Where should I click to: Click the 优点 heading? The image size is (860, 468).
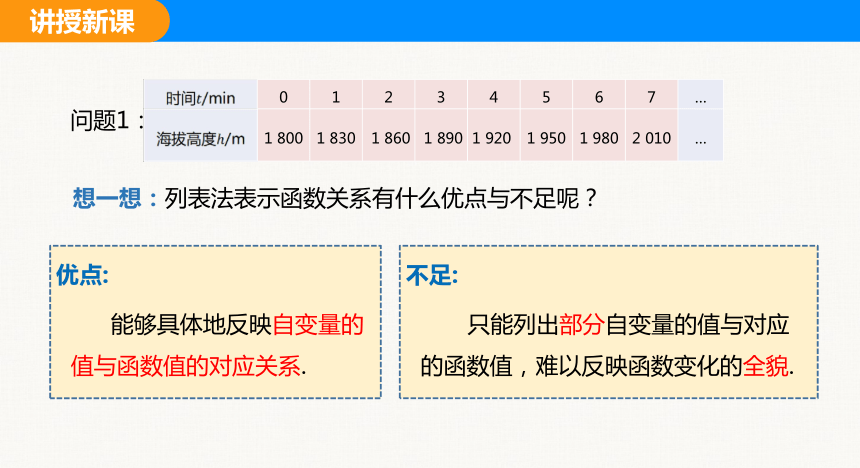(x=82, y=275)
